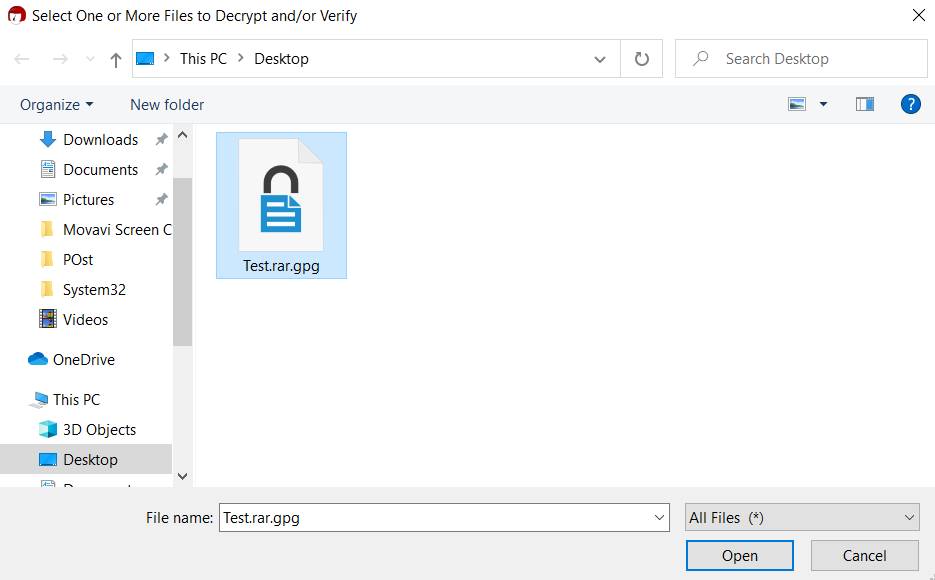Open the All Files type filter
Viewport: 935px width, 580px height.
[x=802, y=517]
